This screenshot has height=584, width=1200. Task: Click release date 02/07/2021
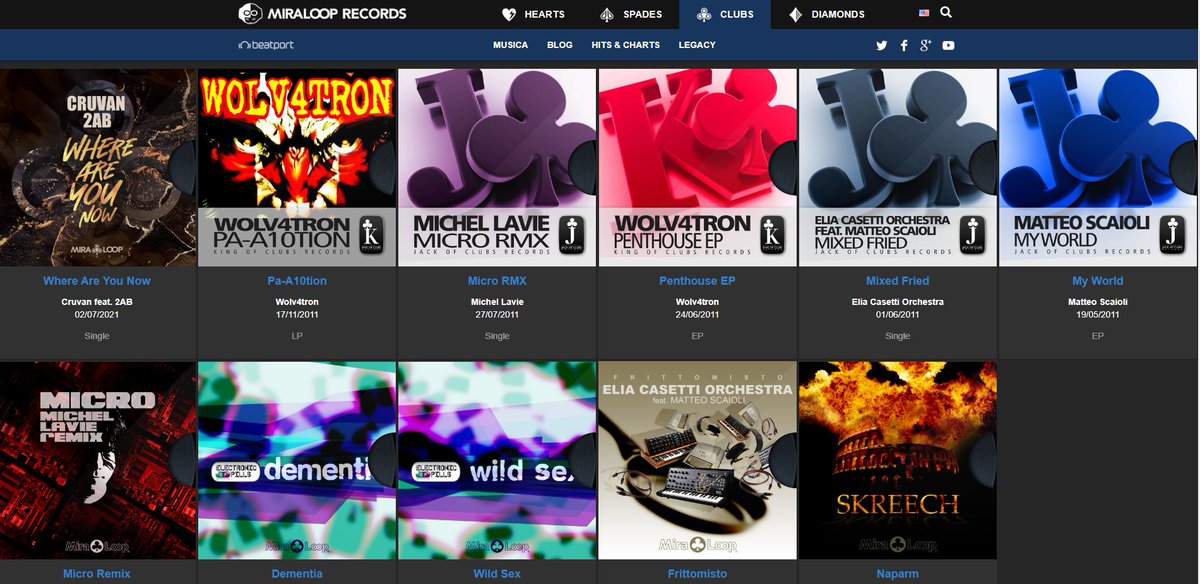98,314
